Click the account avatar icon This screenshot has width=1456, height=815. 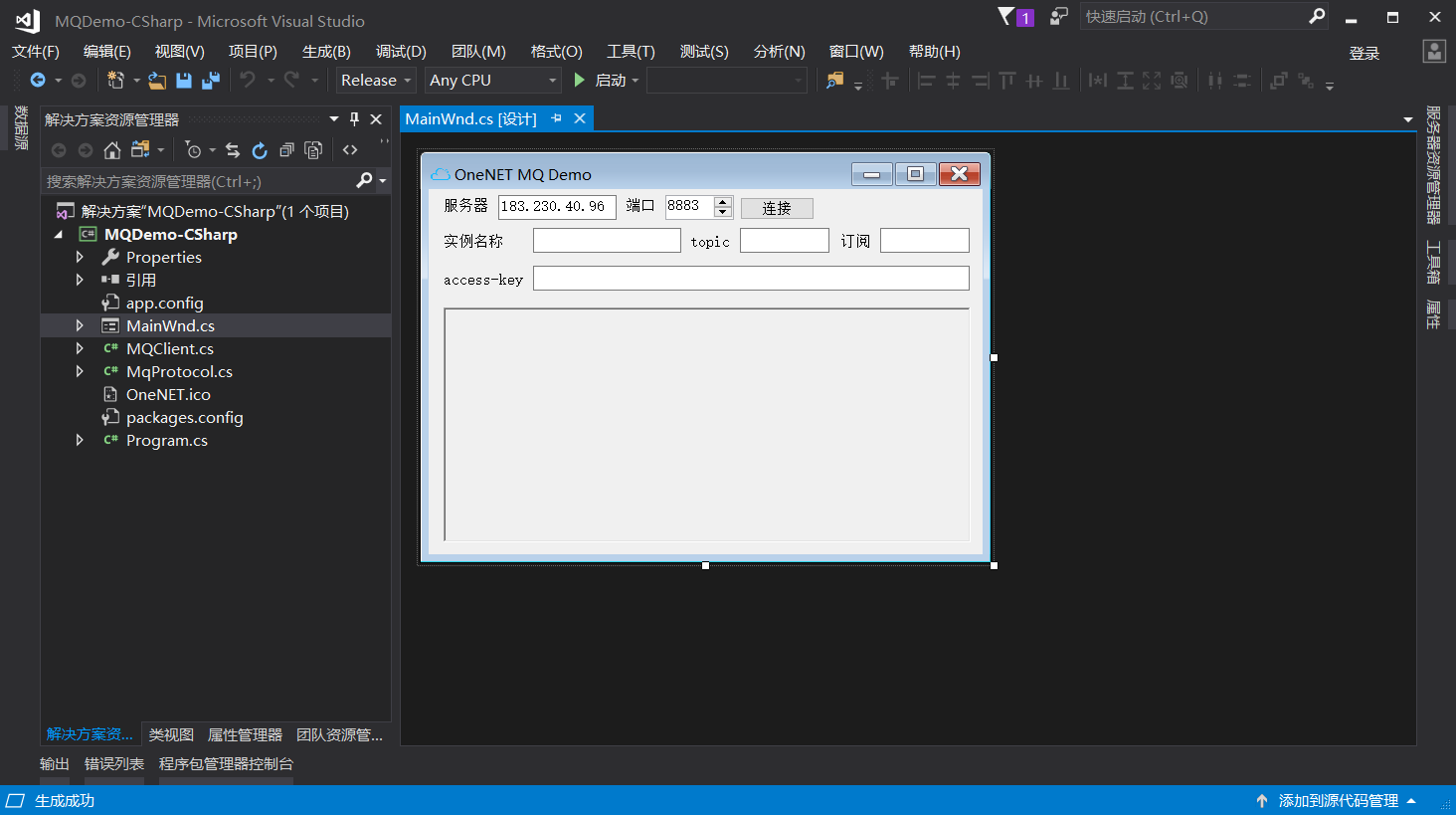click(1434, 52)
